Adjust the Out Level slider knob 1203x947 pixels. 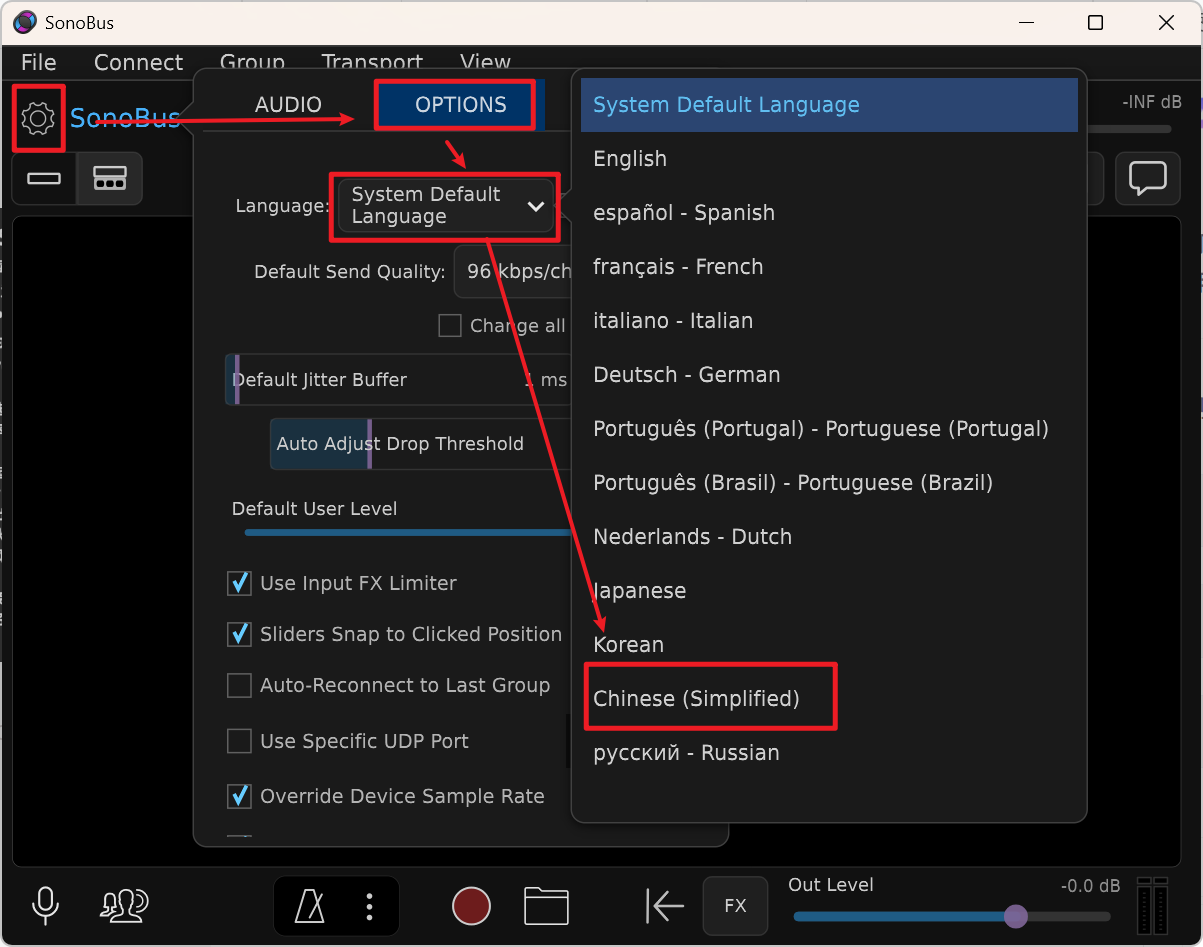point(1015,916)
